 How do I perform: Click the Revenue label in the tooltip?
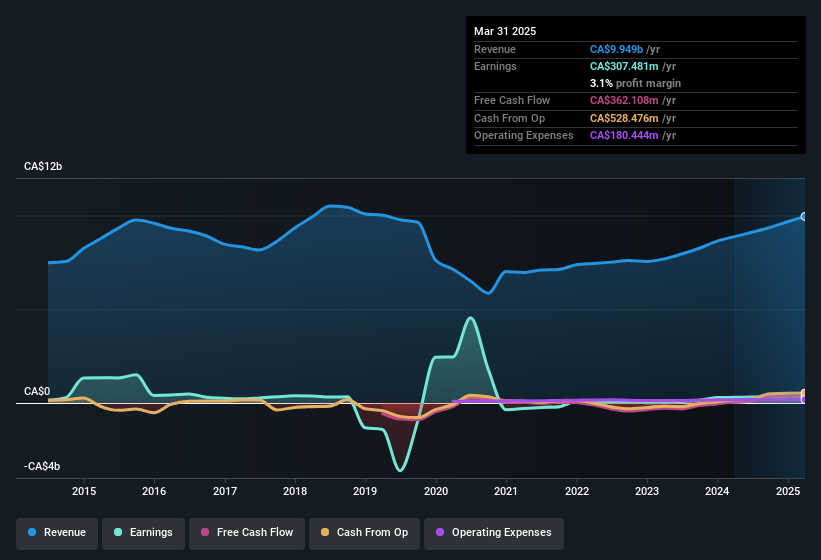[x=495, y=49]
